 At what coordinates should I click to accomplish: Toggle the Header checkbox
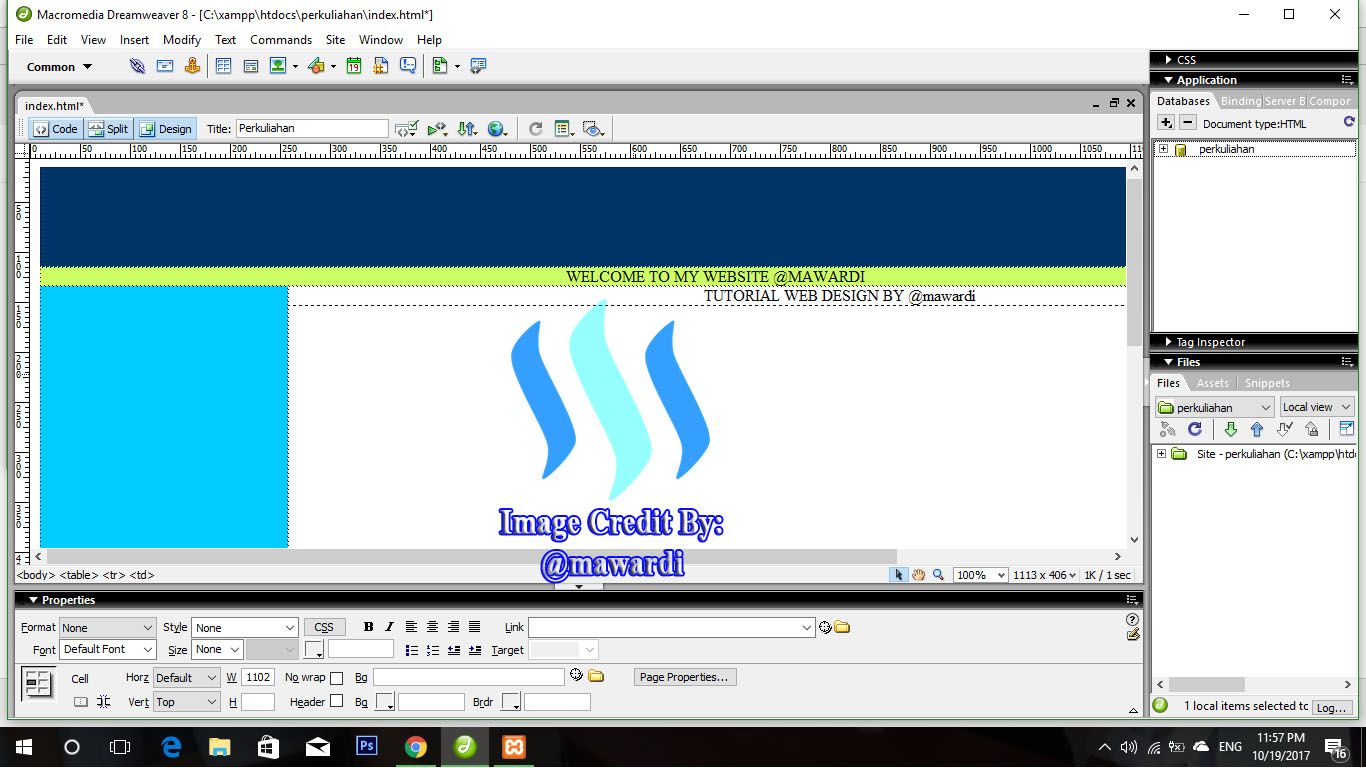pos(336,701)
